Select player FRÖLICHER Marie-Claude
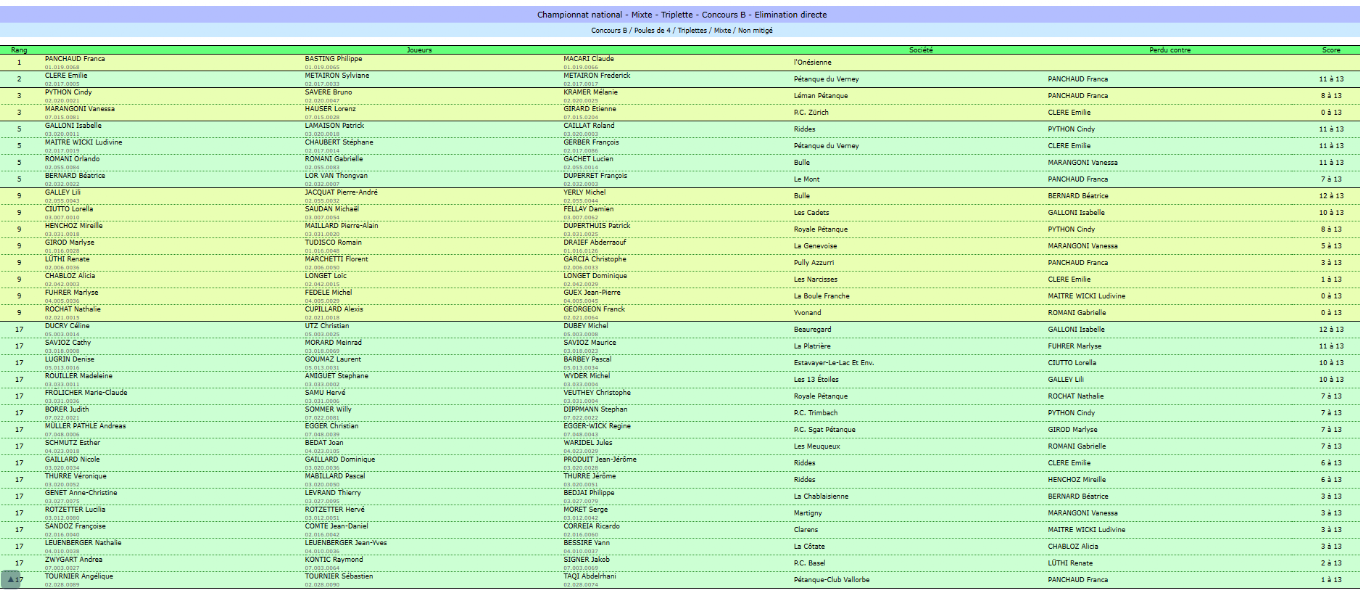The image size is (1360, 590). coord(86,392)
